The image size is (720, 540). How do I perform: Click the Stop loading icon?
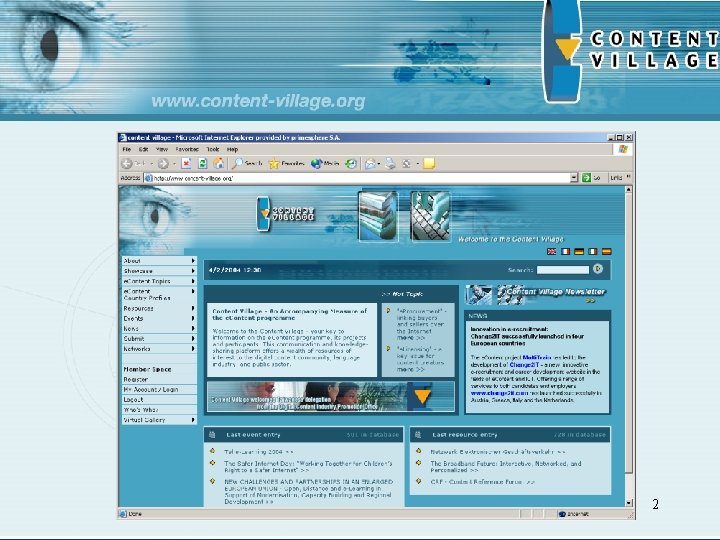point(186,163)
